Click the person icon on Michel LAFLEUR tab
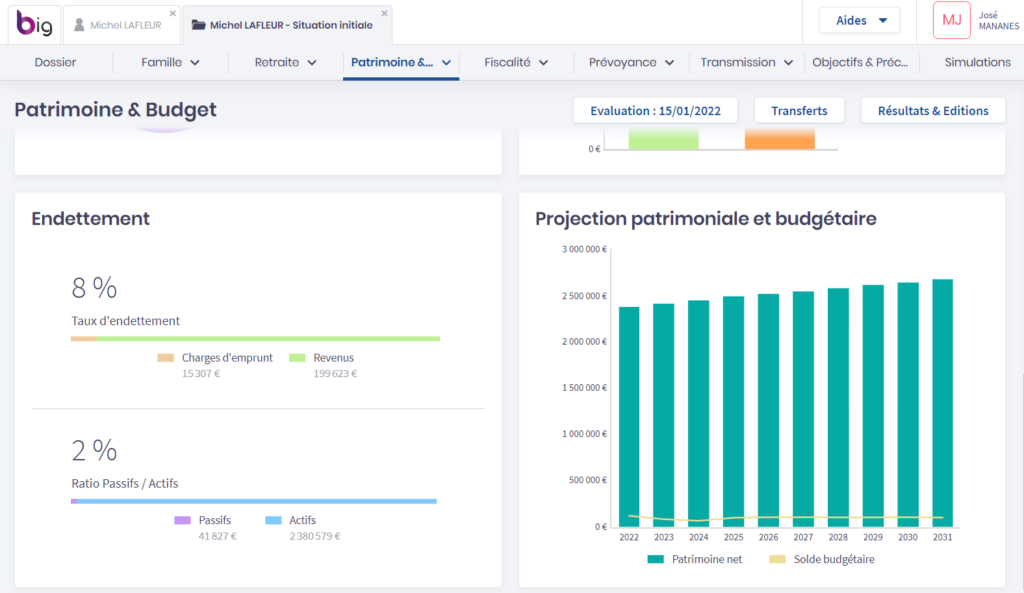 [x=79, y=25]
